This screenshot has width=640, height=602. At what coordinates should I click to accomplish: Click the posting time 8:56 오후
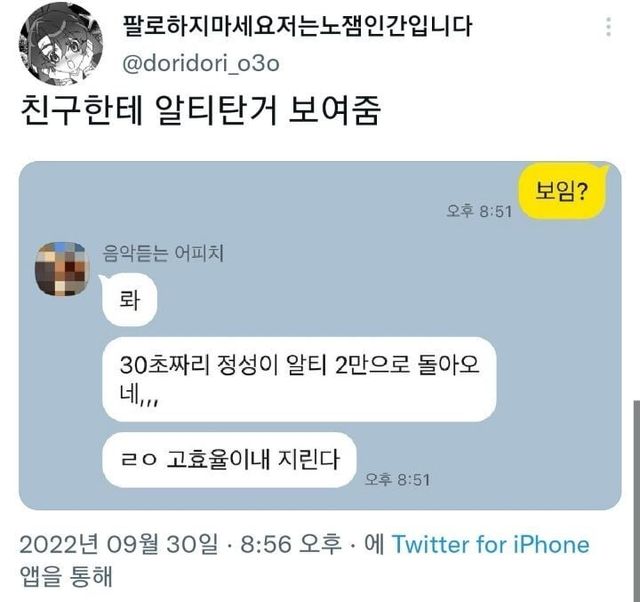(291, 544)
